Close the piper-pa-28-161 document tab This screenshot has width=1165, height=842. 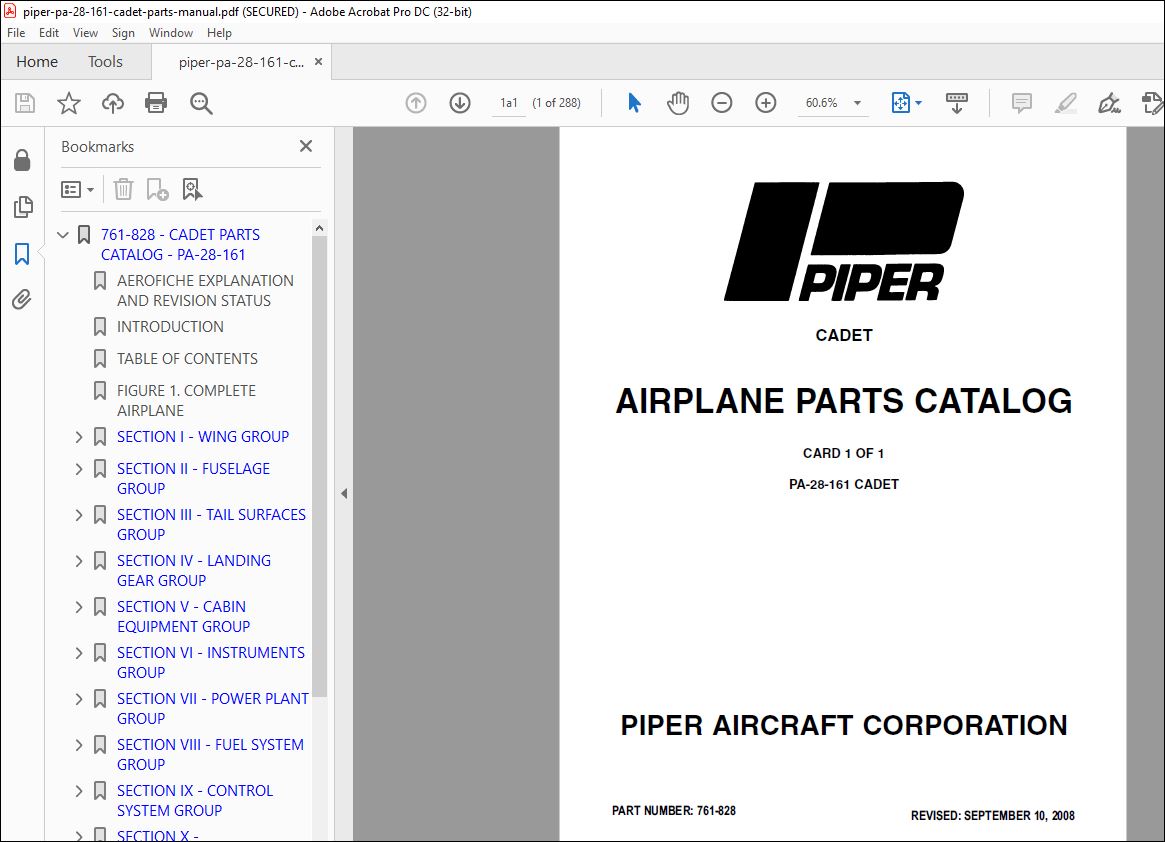(319, 62)
